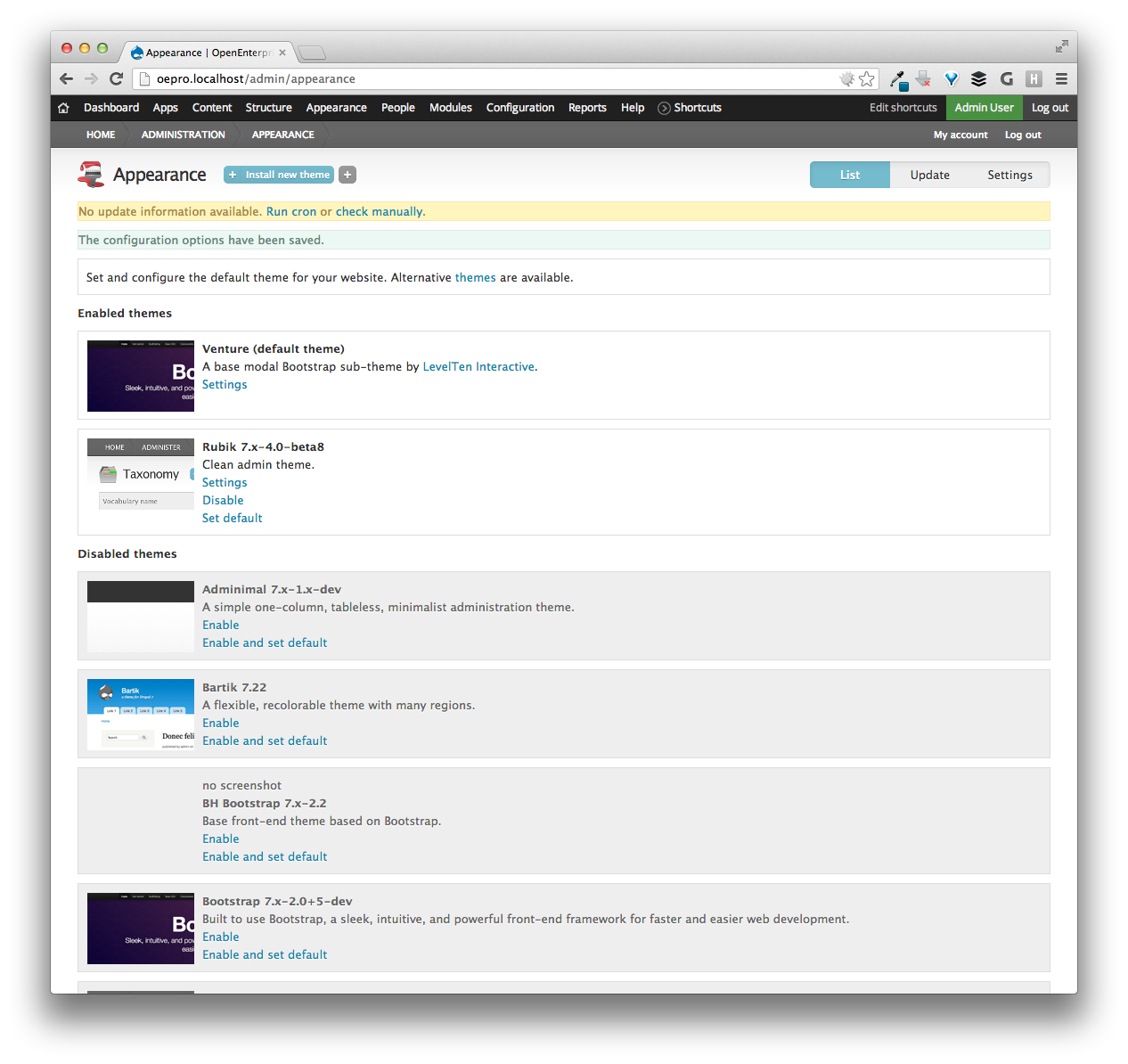This screenshot has width=1128, height=1064.
Task: Click BH Bootstrap's plain Enable link
Action: pyautogui.click(x=221, y=839)
